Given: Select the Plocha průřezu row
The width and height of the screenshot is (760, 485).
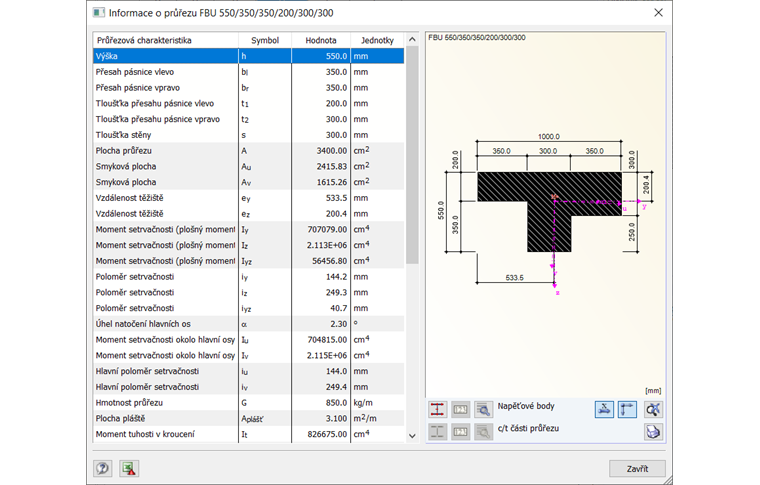Looking at the screenshot, I should [x=165, y=150].
